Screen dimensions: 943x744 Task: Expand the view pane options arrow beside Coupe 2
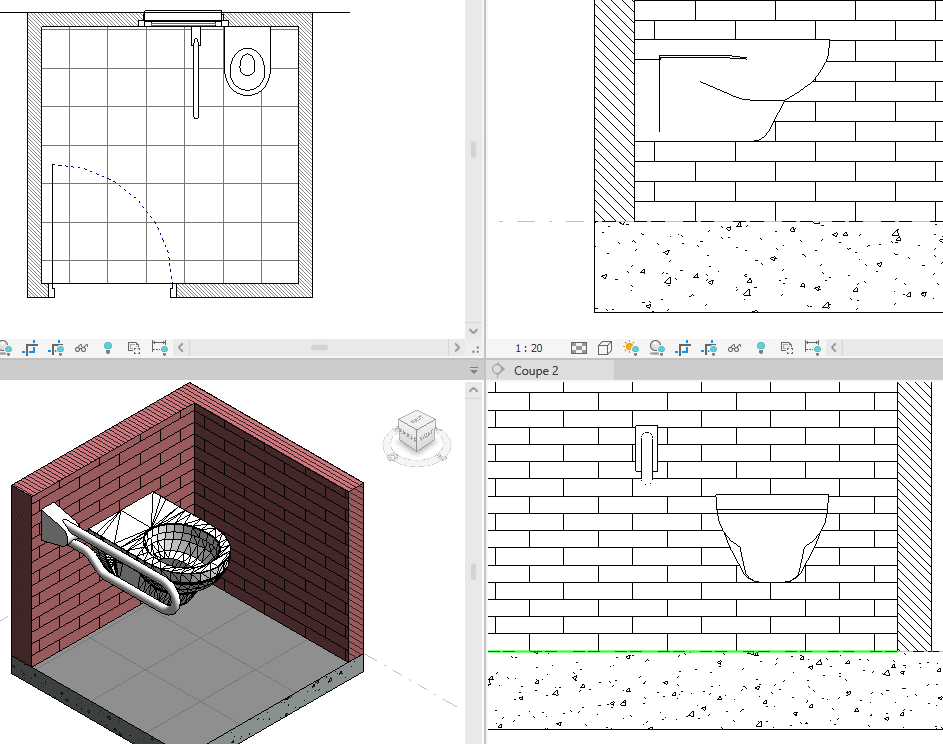coord(475,370)
